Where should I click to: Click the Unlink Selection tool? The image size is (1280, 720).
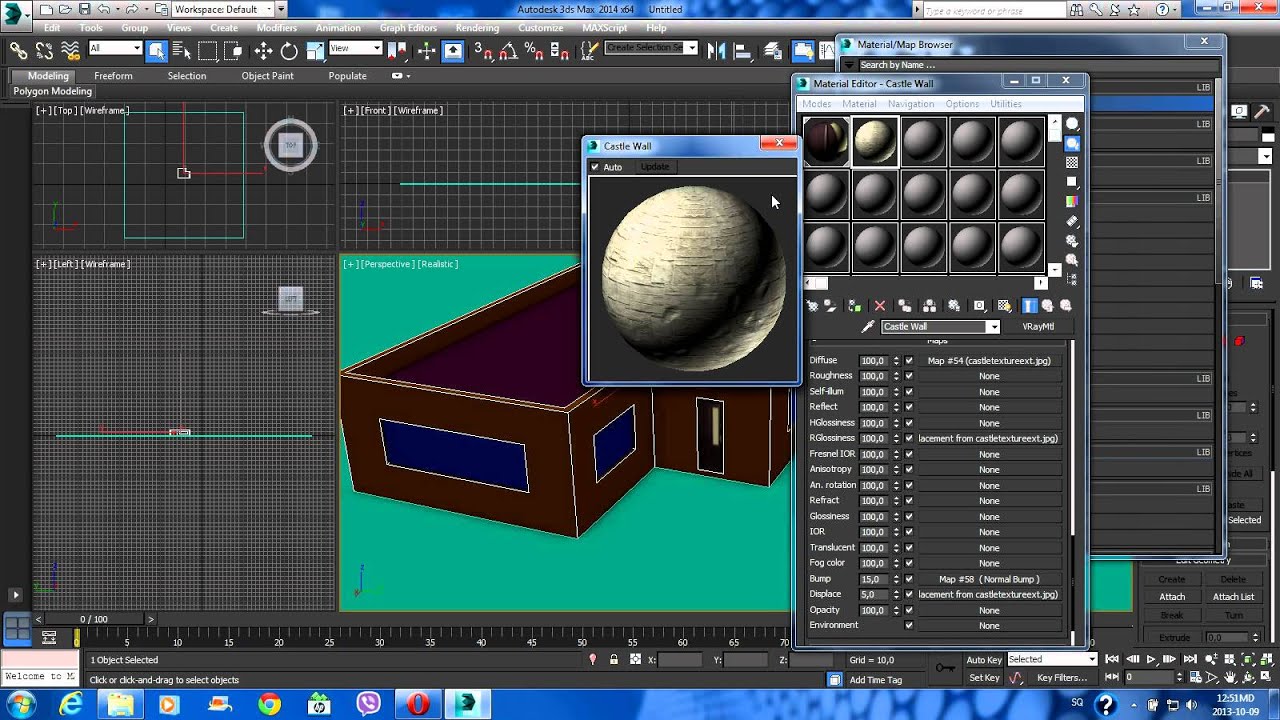click(44, 50)
